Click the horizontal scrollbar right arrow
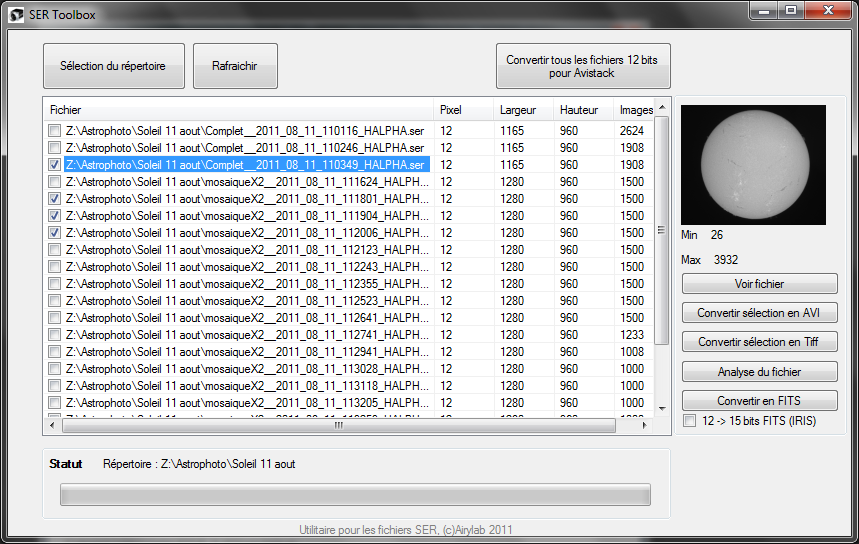The width and height of the screenshot is (859, 544). [x=645, y=425]
